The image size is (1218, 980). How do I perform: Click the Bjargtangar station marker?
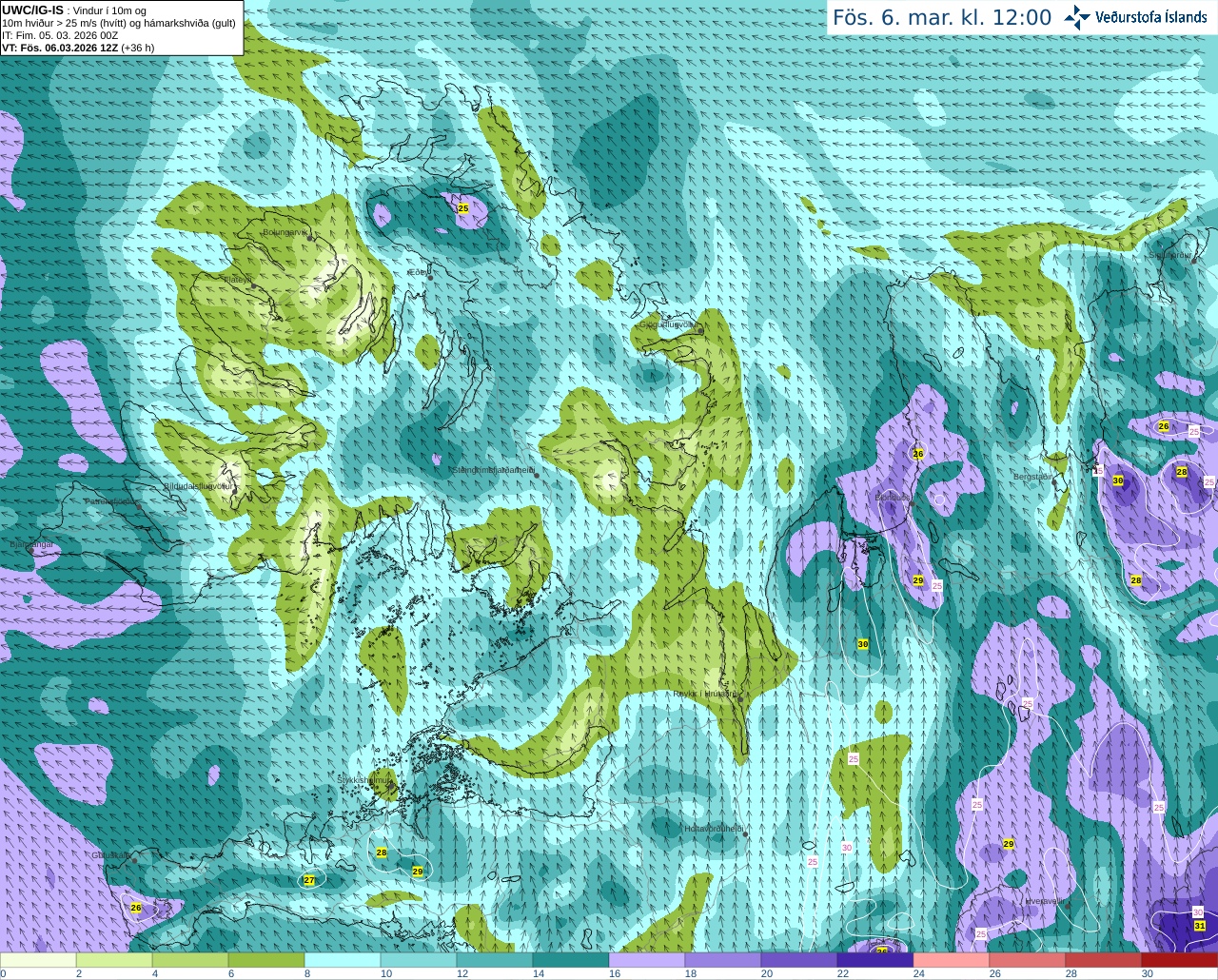point(31,551)
